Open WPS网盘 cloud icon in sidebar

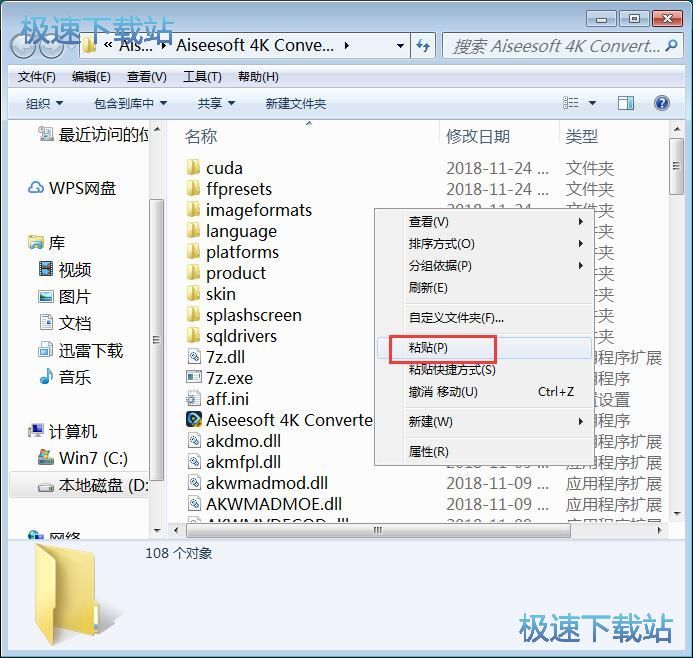click(36, 188)
